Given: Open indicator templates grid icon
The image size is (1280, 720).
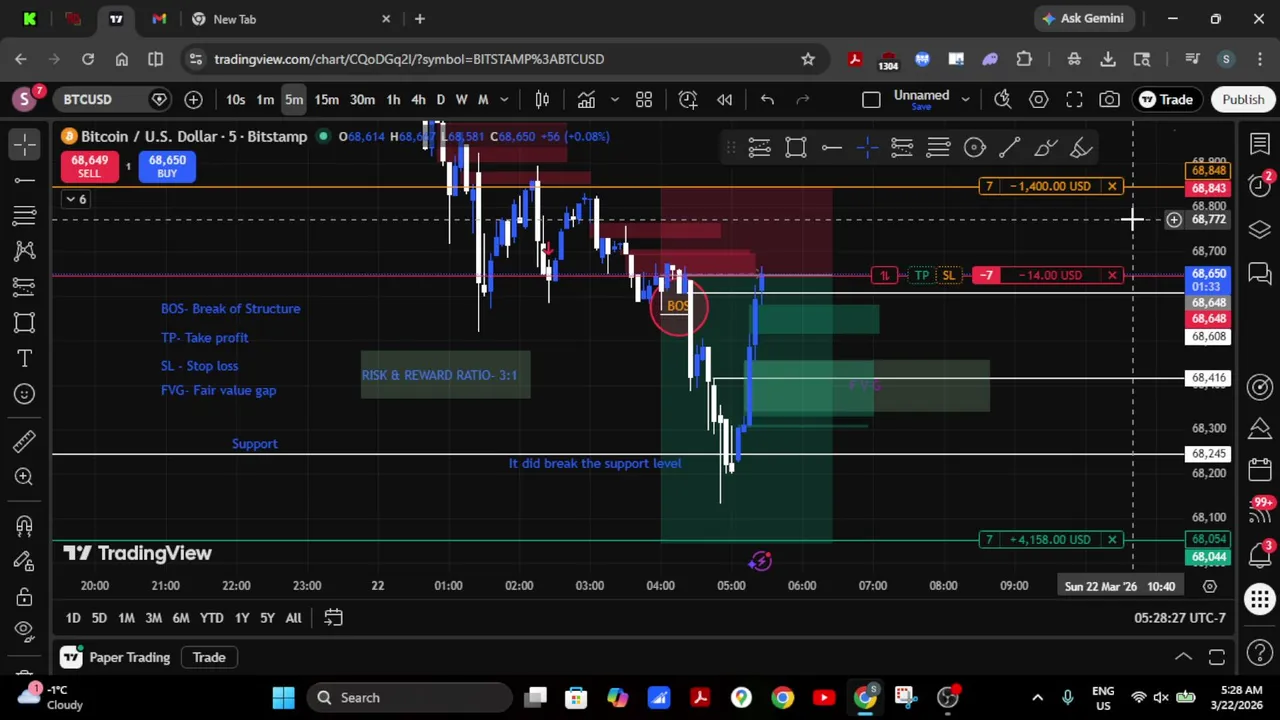Looking at the screenshot, I should (x=644, y=99).
